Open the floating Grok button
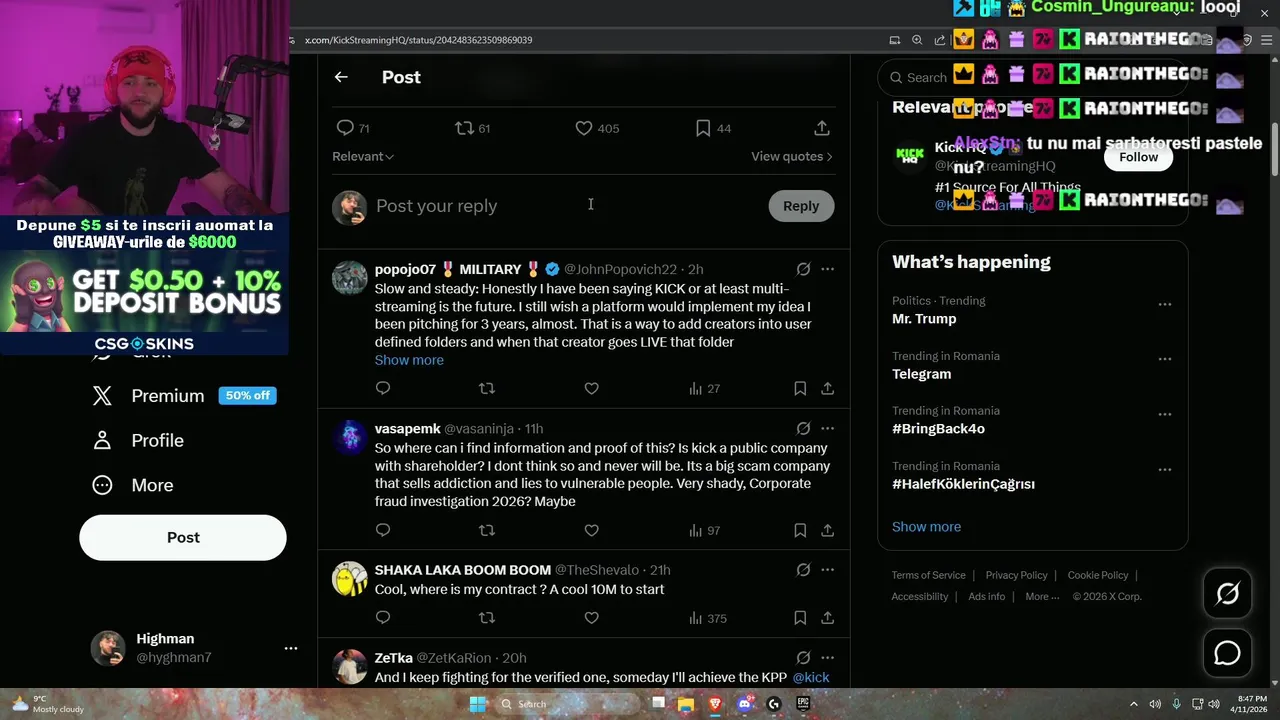 (1227, 594)
